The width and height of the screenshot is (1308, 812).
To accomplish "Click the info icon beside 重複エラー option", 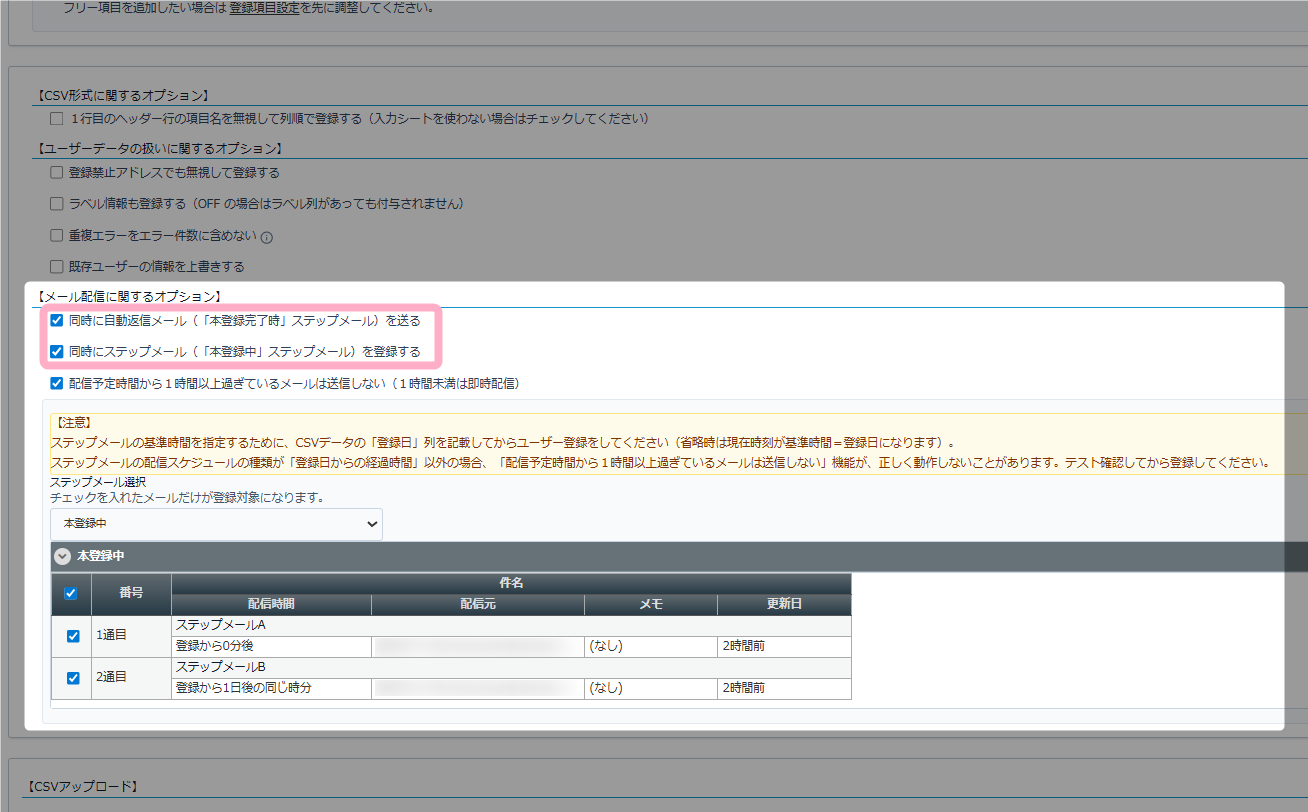I will [267, 238].
